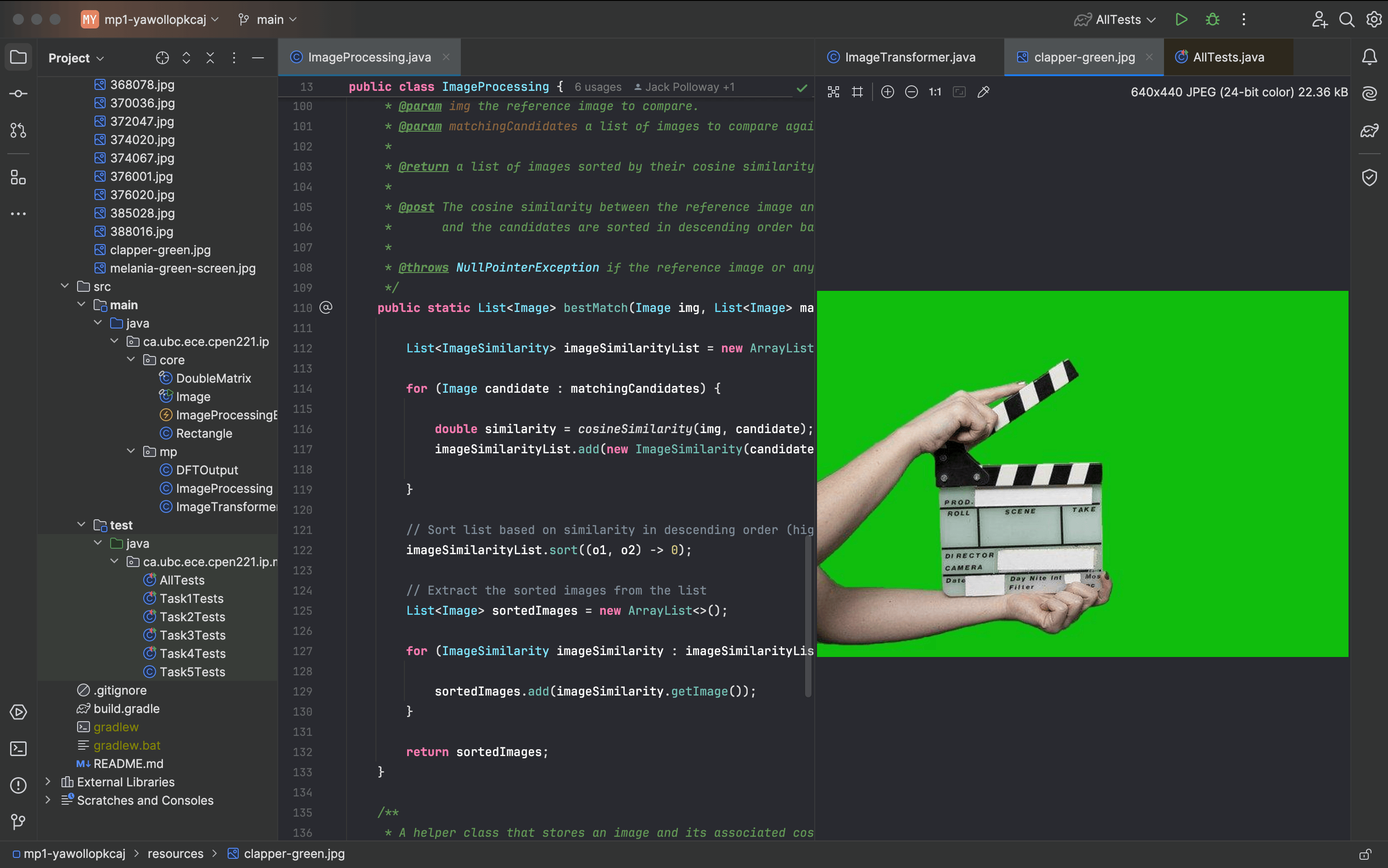1388x868 pixels.
Task: Pick color with the eyedropper tool
Action: click(983, 92)
